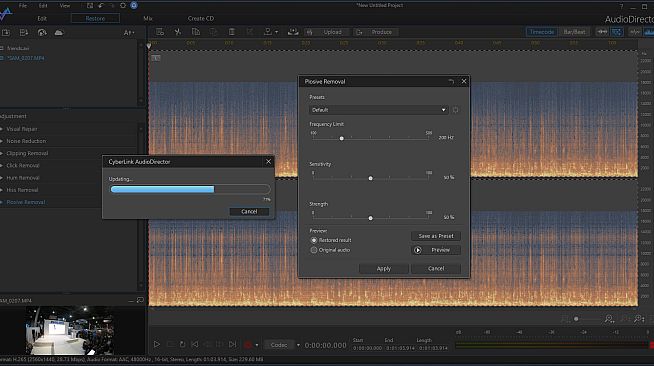Close the CyberLink AudioDirector dialog
Viewport: 654px width, 366px height.
(x=269, y=161)
